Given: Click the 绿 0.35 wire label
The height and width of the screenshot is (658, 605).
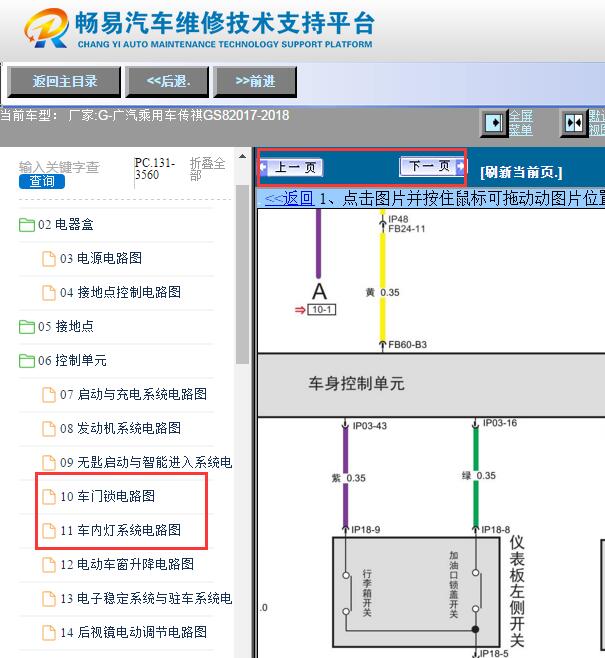Looking at the screenshot, I should [x=479, y=475].
